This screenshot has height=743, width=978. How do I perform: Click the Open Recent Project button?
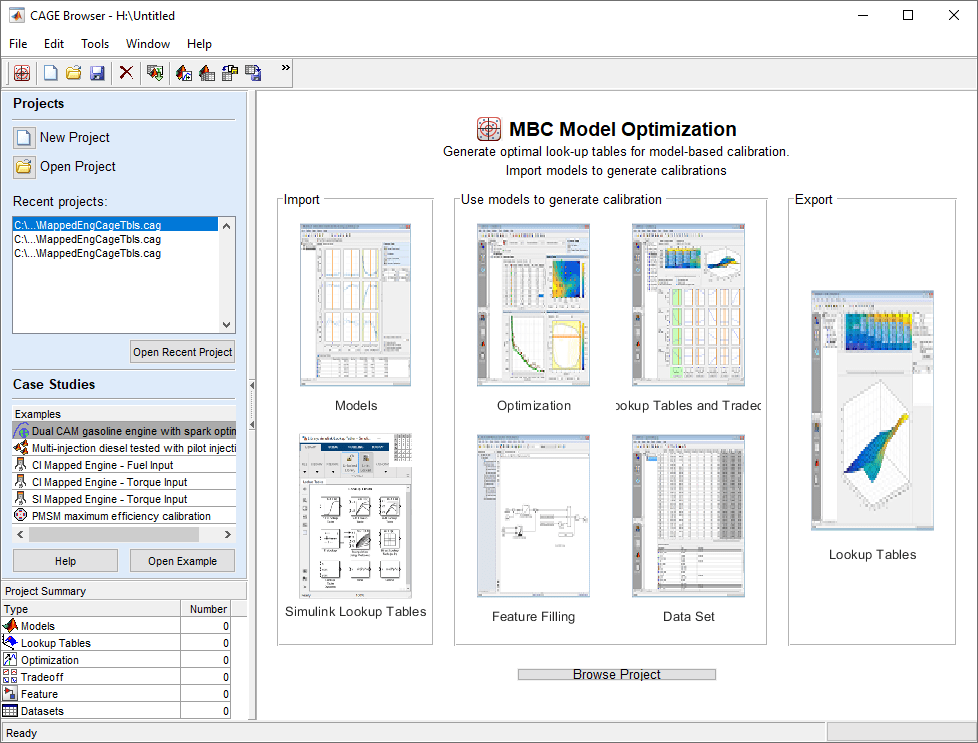[182, 352]
